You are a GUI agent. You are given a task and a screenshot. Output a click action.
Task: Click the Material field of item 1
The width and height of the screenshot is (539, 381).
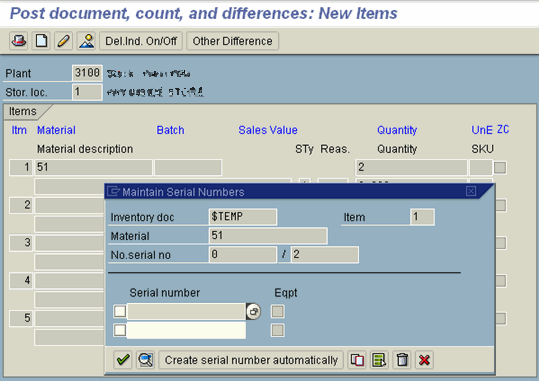tap(93, 167)
